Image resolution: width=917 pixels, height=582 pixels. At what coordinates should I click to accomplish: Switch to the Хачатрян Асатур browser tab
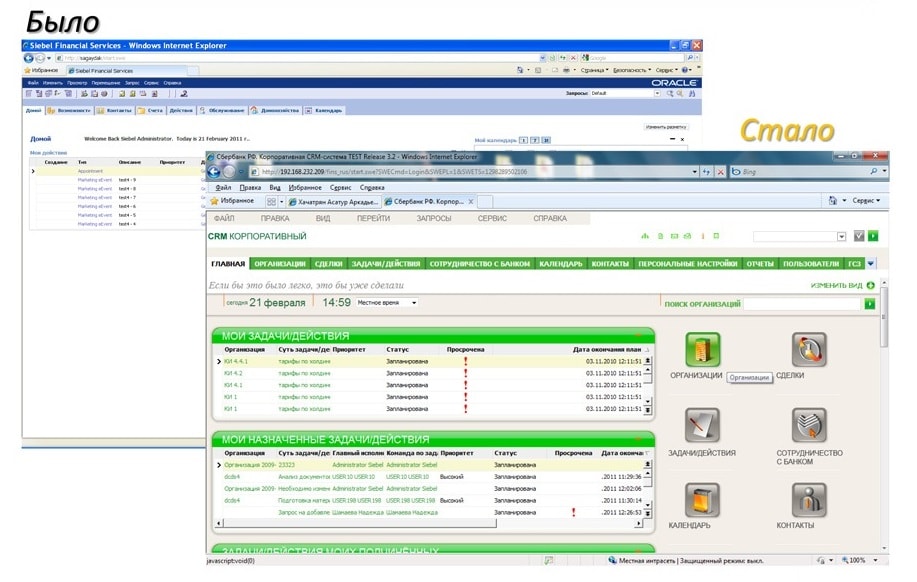(334, 202)
